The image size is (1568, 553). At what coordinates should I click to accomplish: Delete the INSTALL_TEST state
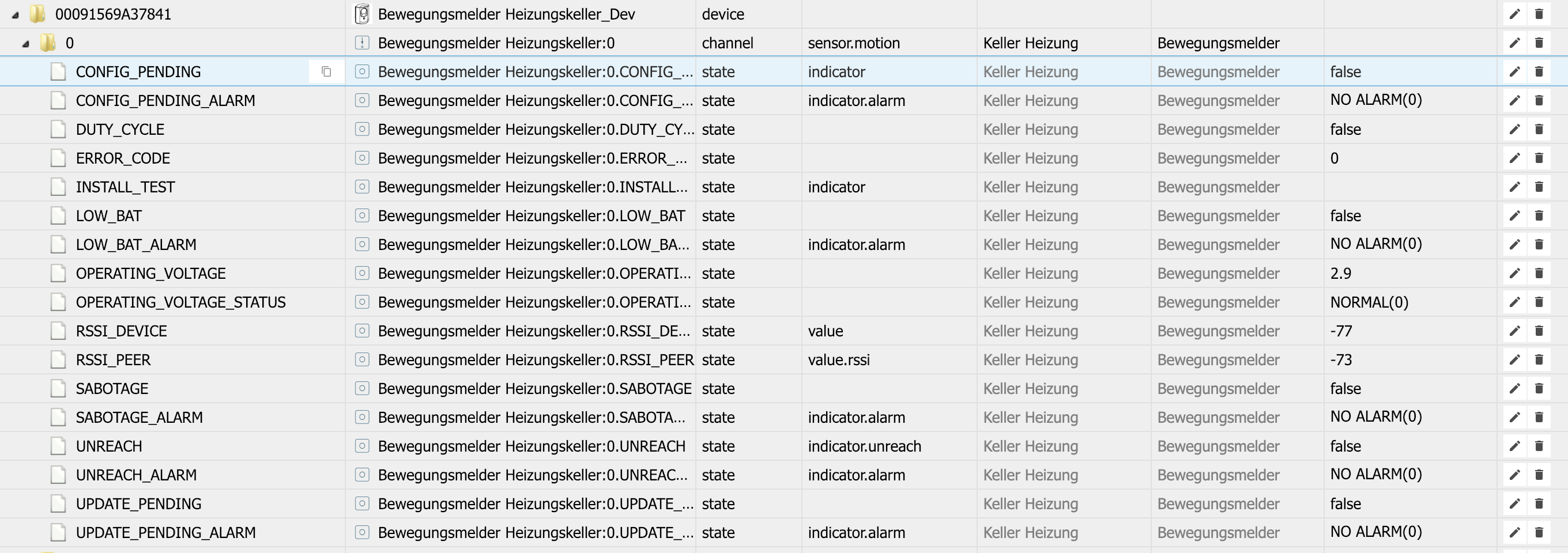tap(1539, 187)
